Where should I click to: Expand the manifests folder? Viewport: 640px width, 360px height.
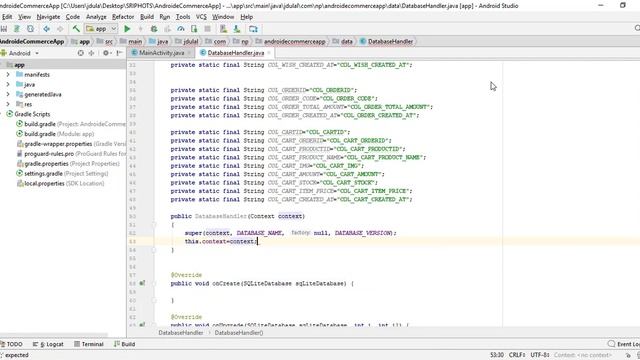pyautogui.click(x=8, y=75)
